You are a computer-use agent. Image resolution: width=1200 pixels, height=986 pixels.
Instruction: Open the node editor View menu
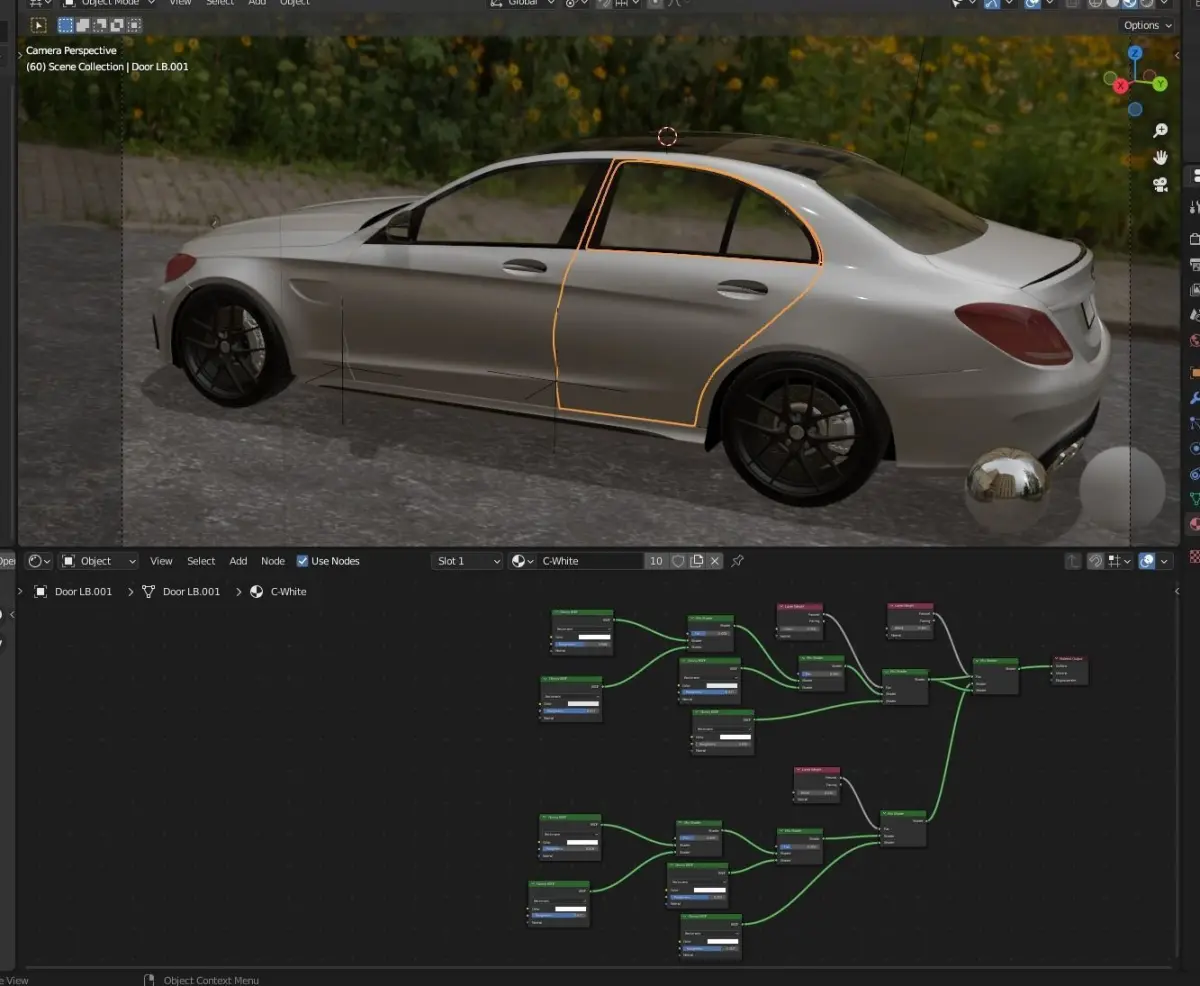tap(161, 561)
